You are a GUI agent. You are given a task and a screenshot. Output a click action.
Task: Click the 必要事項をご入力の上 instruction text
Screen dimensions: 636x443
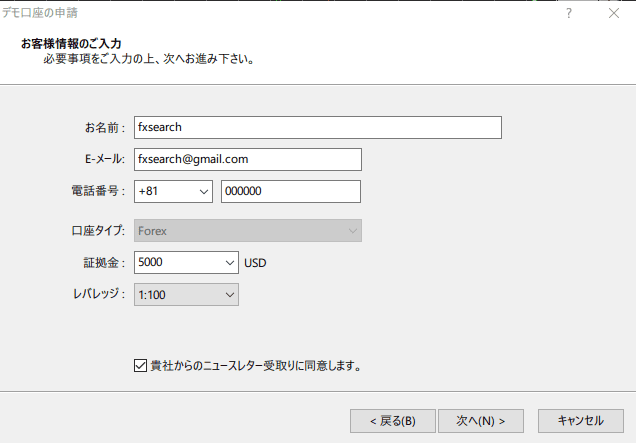(149, 59)
